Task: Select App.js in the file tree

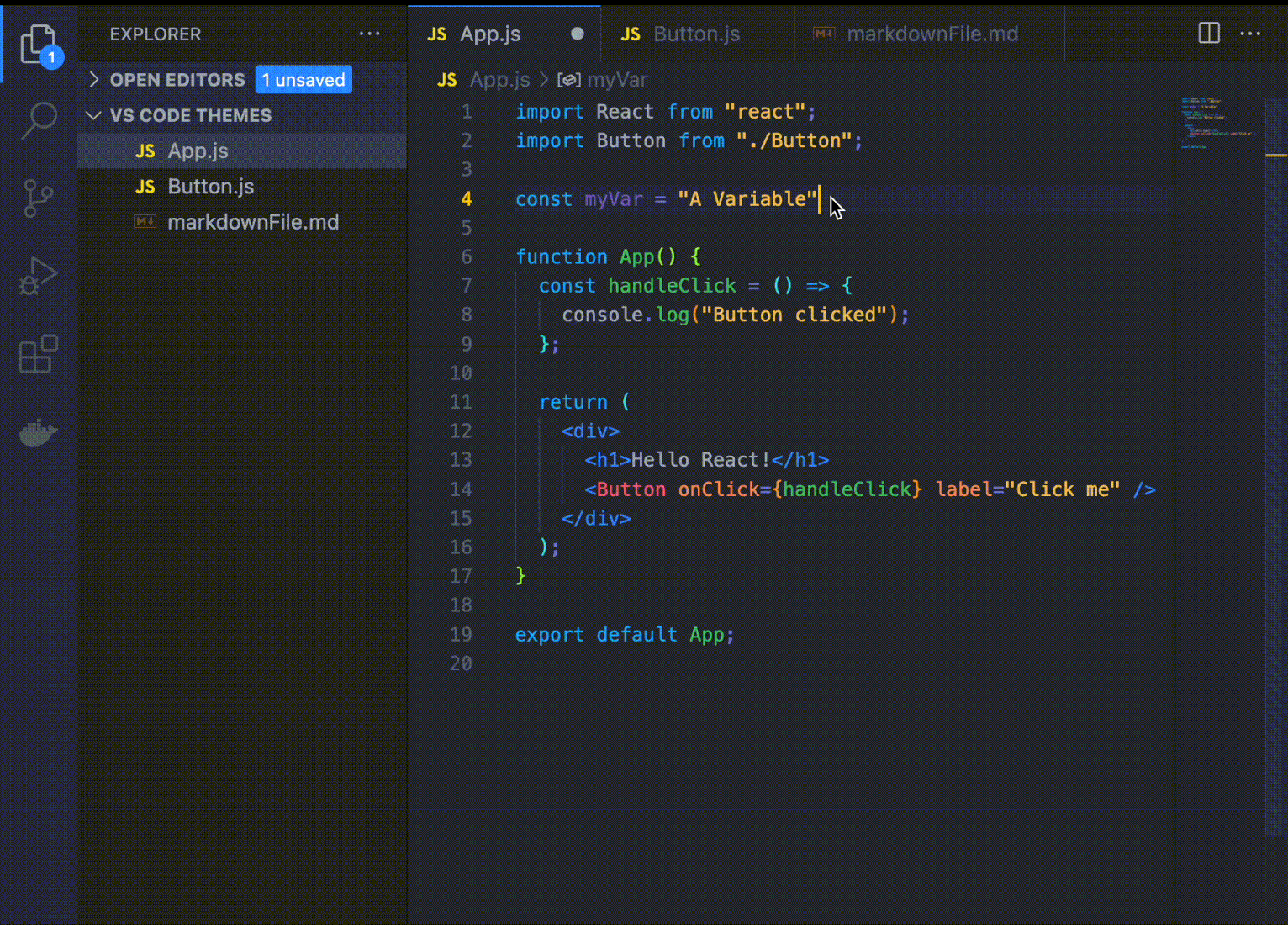Action: 198,151
